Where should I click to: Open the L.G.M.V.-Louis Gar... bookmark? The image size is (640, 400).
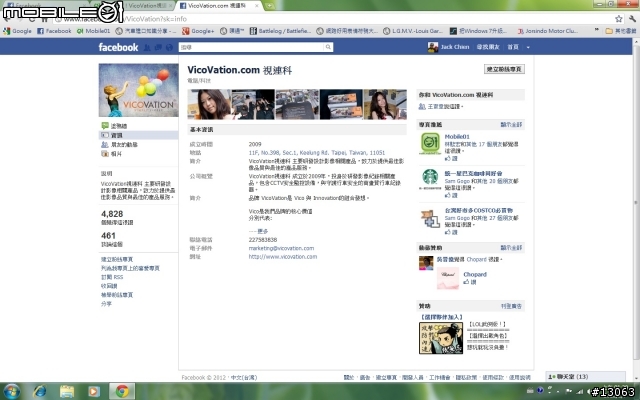tap(413, 31)
